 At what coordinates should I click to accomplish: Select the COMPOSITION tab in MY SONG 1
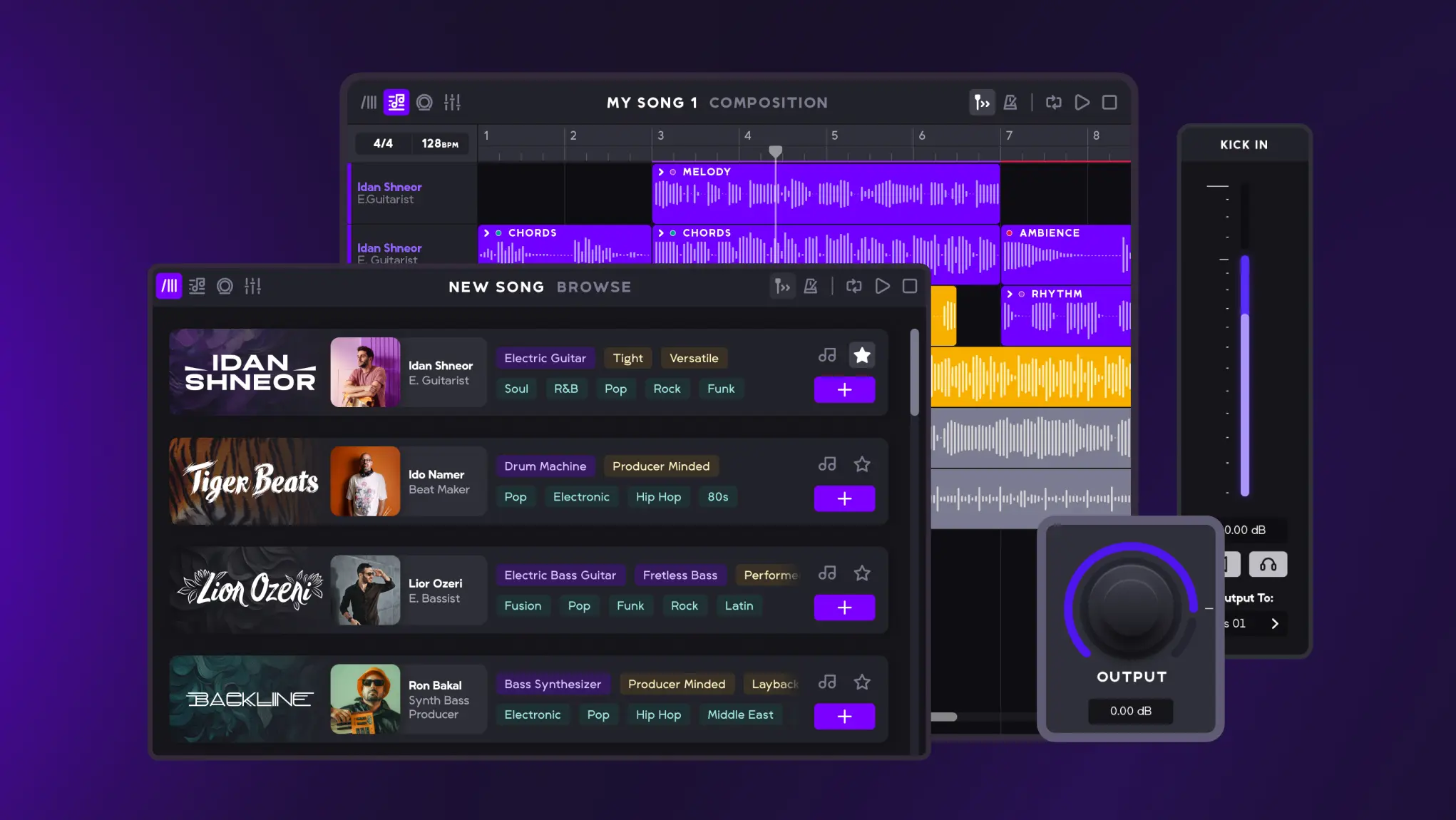tap(769, 102)
